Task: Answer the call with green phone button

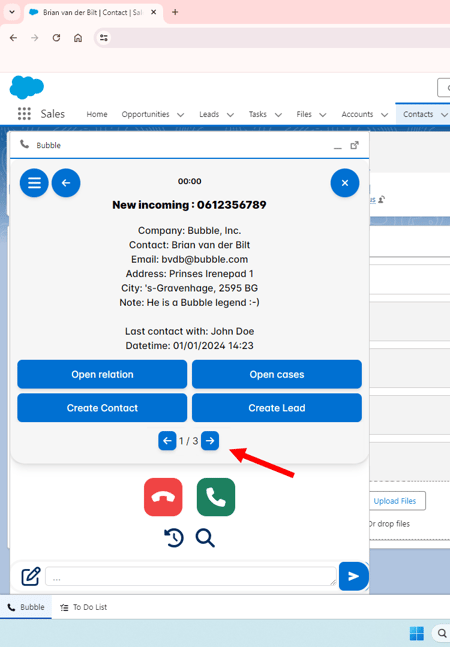Action: (216, 497)
